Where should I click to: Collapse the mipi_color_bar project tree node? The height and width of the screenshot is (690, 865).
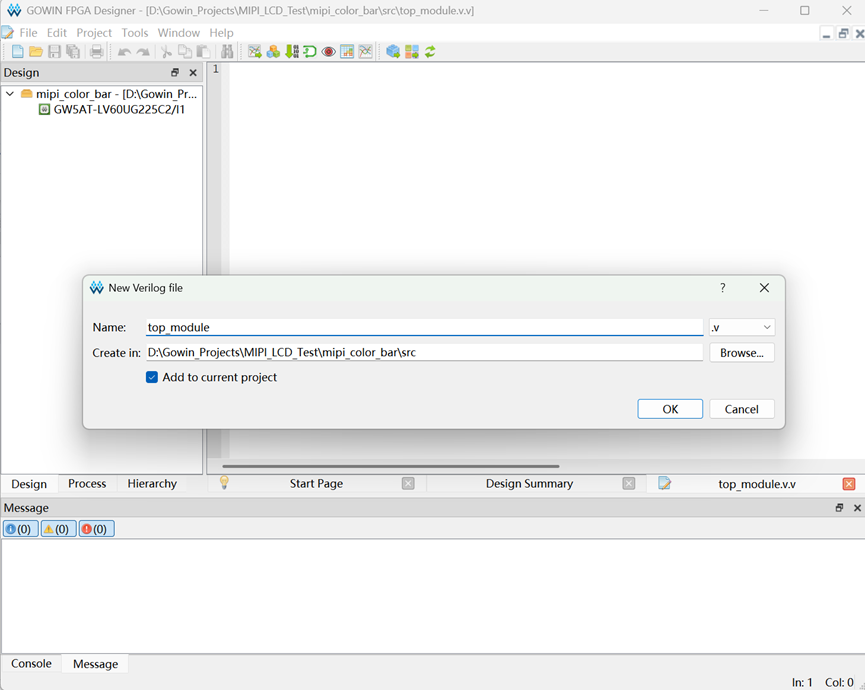click(10, 94)
